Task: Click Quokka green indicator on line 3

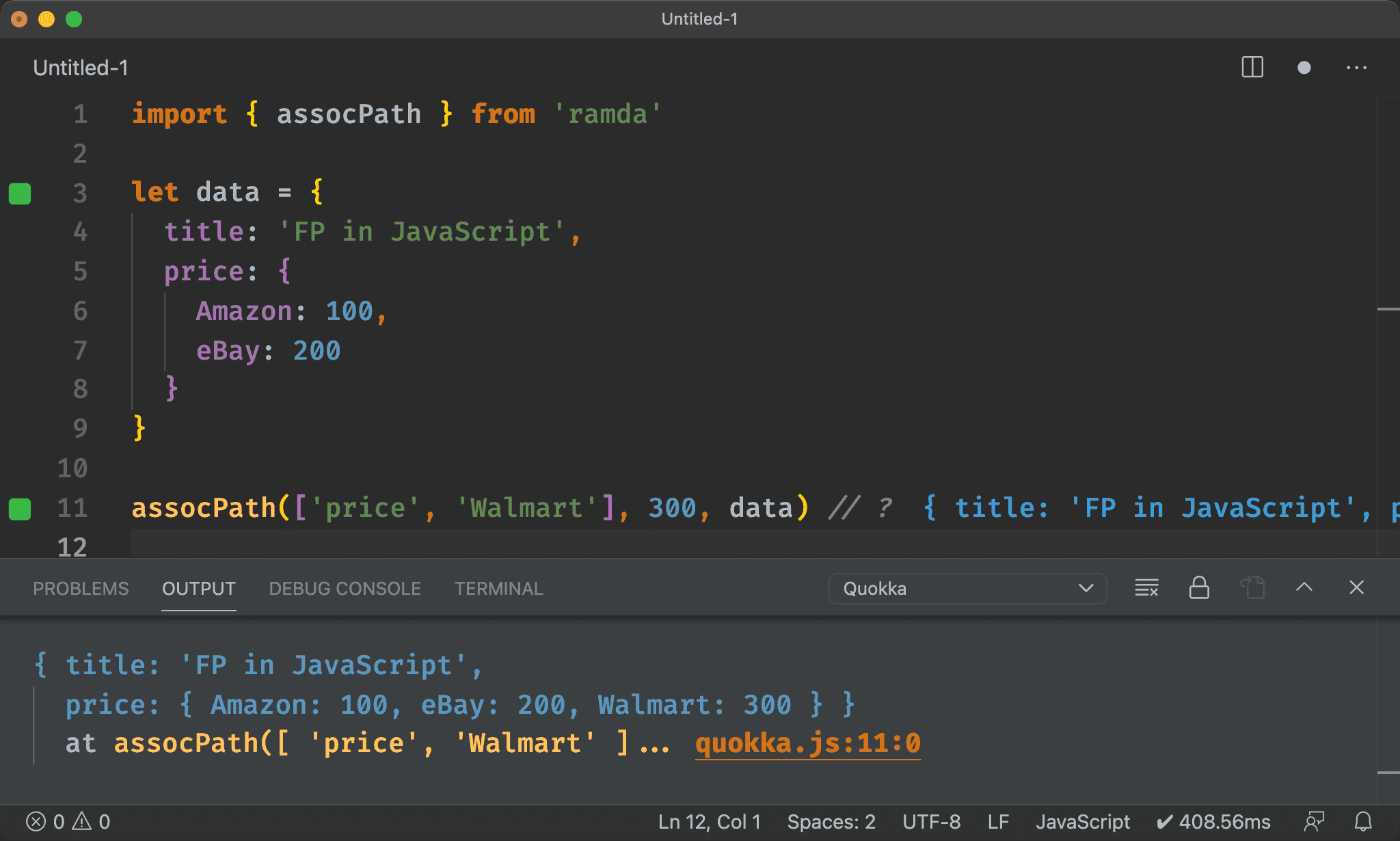Action: (20, 193)
